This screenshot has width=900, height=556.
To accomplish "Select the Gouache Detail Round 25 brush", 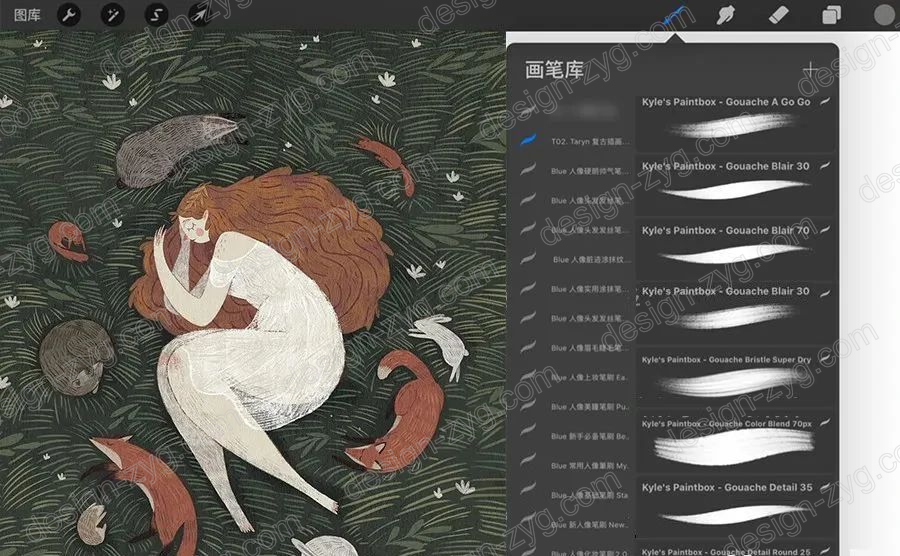I will [x=735, y=550].
